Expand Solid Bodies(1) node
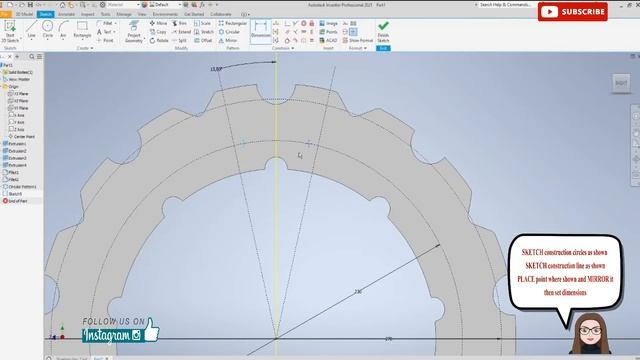Screen dimensions: 640x360 (x=2, y=72)
